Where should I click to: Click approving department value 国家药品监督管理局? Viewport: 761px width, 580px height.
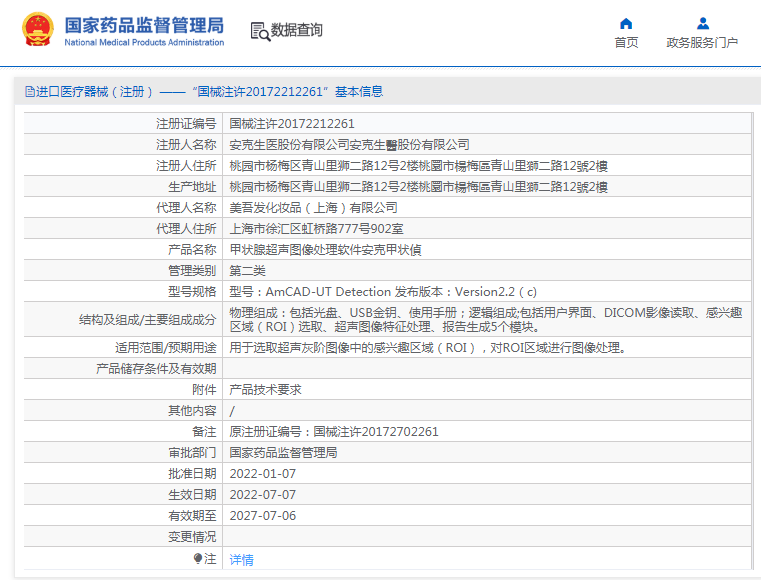pos(283,453)
